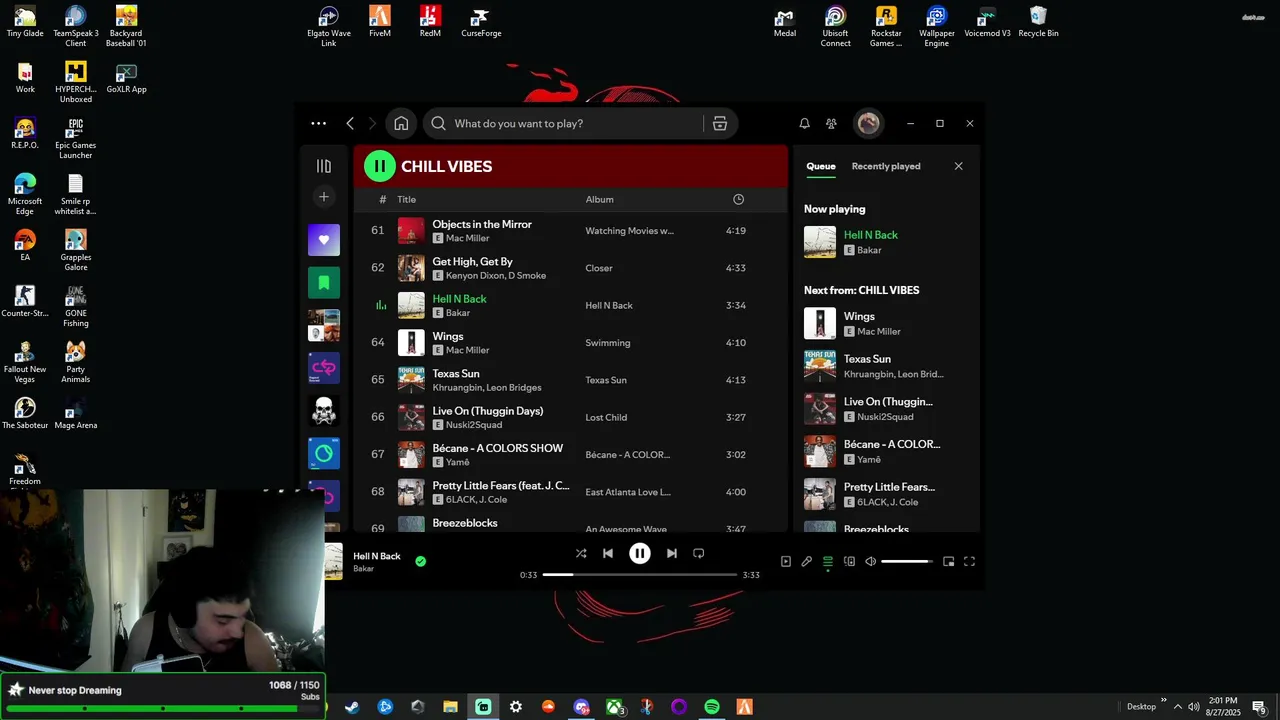Go back with the left chevron
This screenshot has height=720, width=1280.
(x=350, y=123)
